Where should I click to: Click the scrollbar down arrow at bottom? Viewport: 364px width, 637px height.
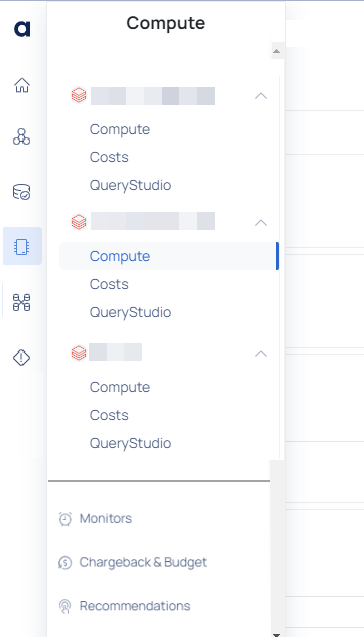(x=277, y=634)
